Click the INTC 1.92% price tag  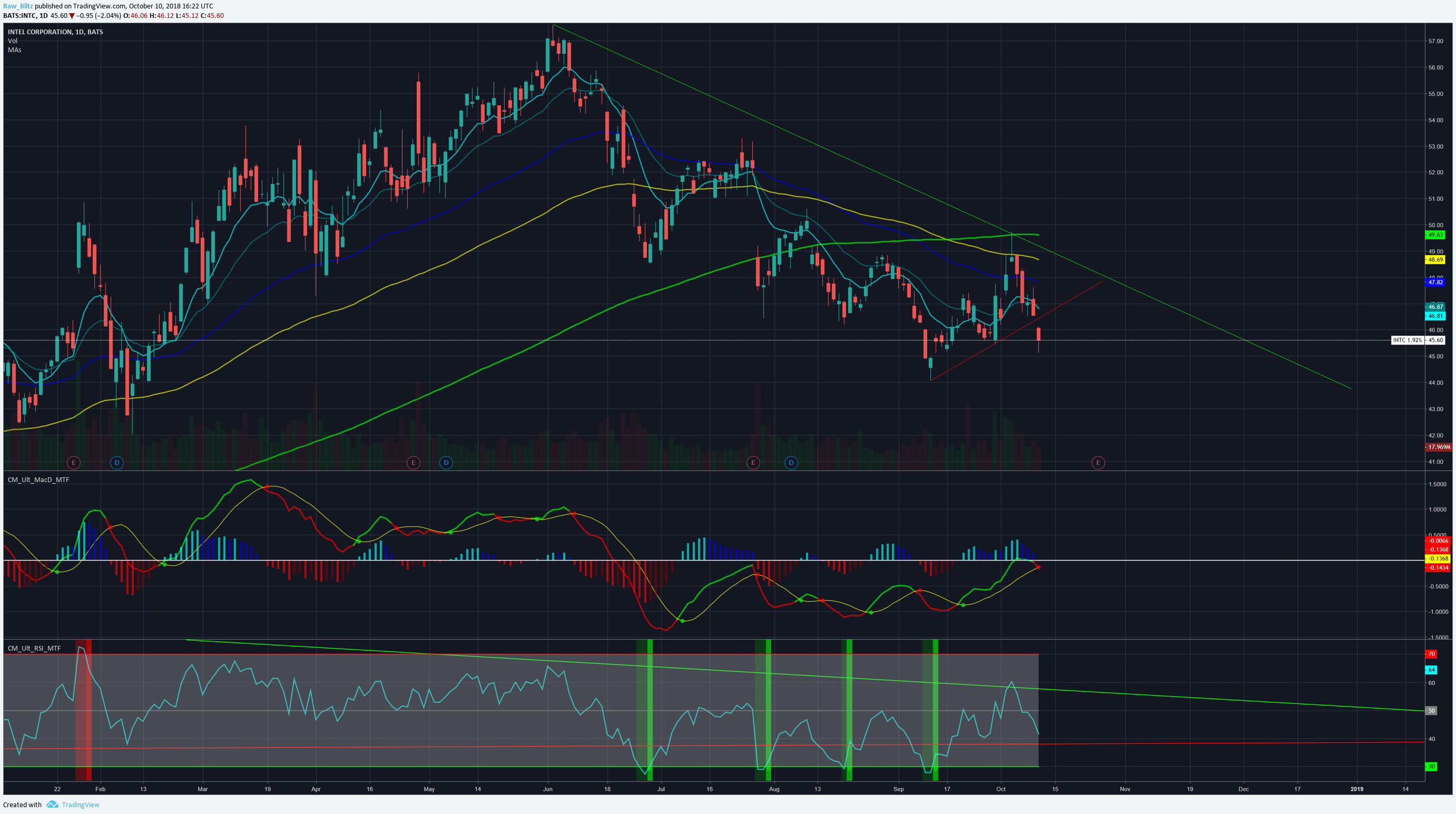coord(1408,340)
